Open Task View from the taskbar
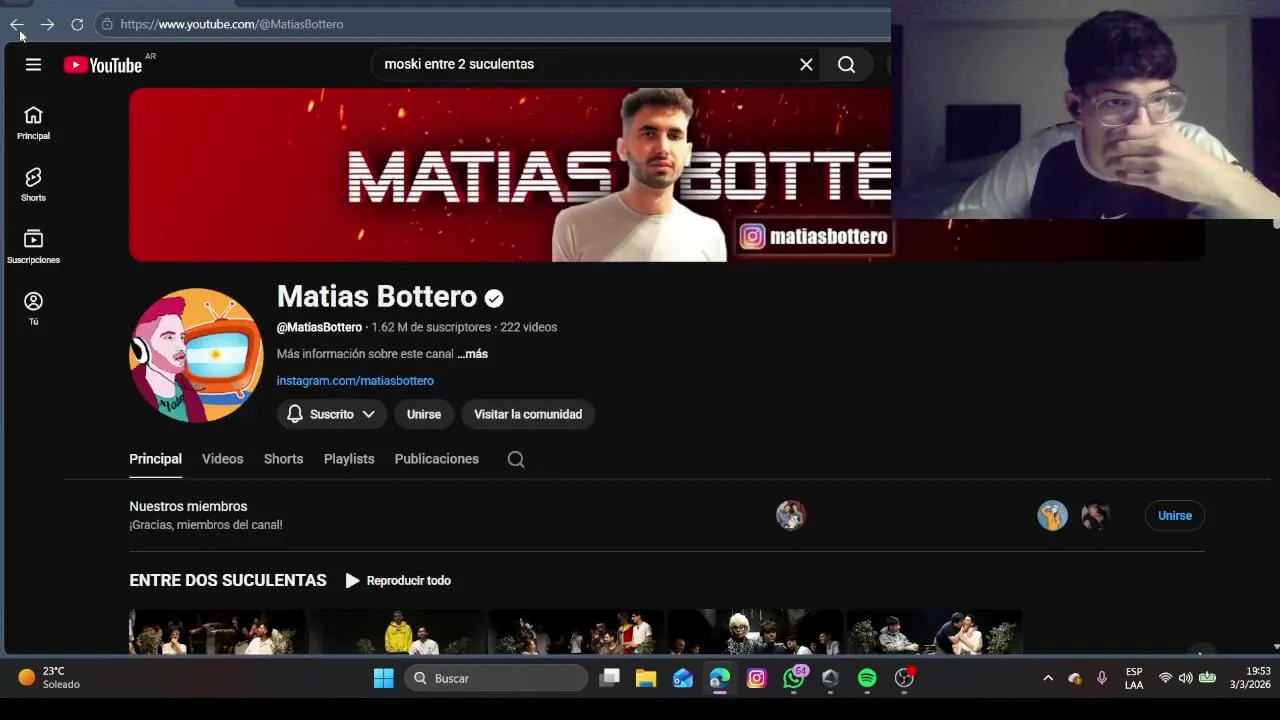Screen dimensions: 1280x720 (609, 678)
